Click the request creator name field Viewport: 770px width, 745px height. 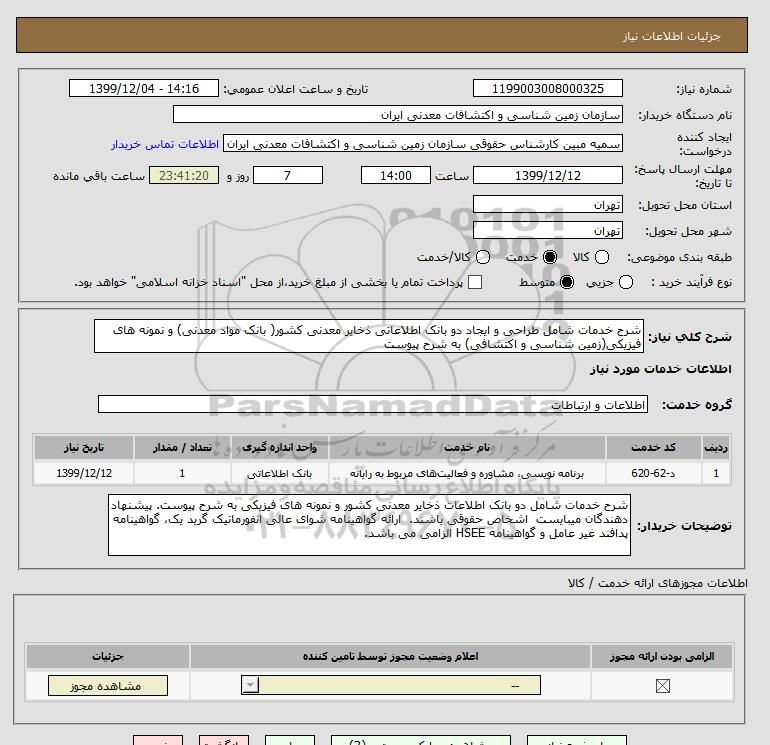click(423, 144)
